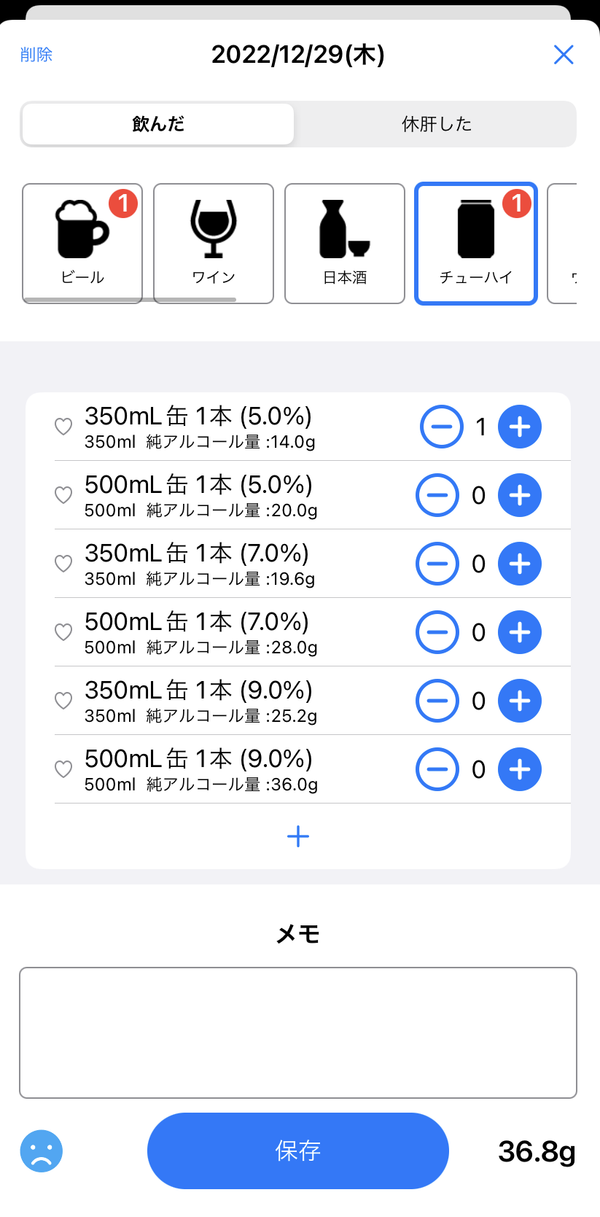Increase 350mL缶 (5.0%) count with plus

pyautogui.click(x=519, y=427)
